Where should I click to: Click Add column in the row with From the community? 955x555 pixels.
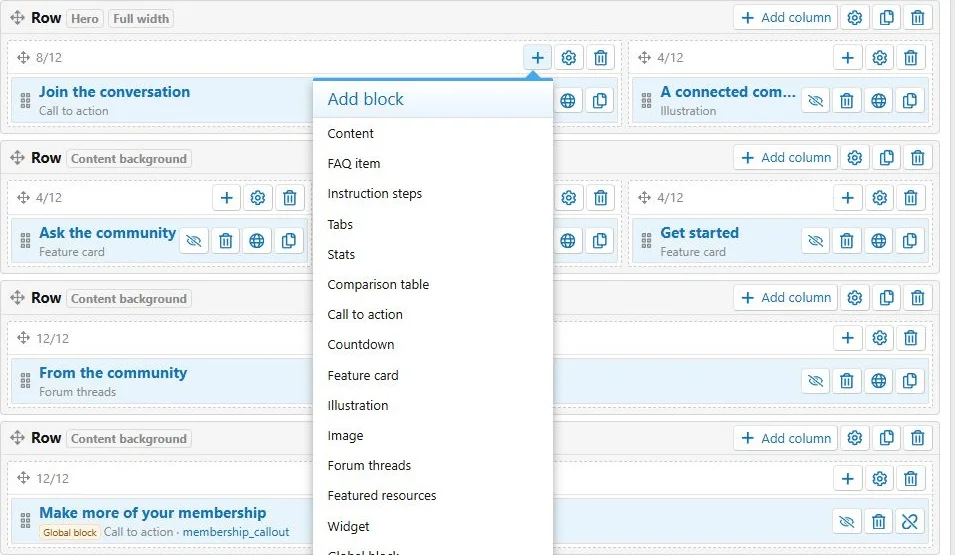click(786, 298)
